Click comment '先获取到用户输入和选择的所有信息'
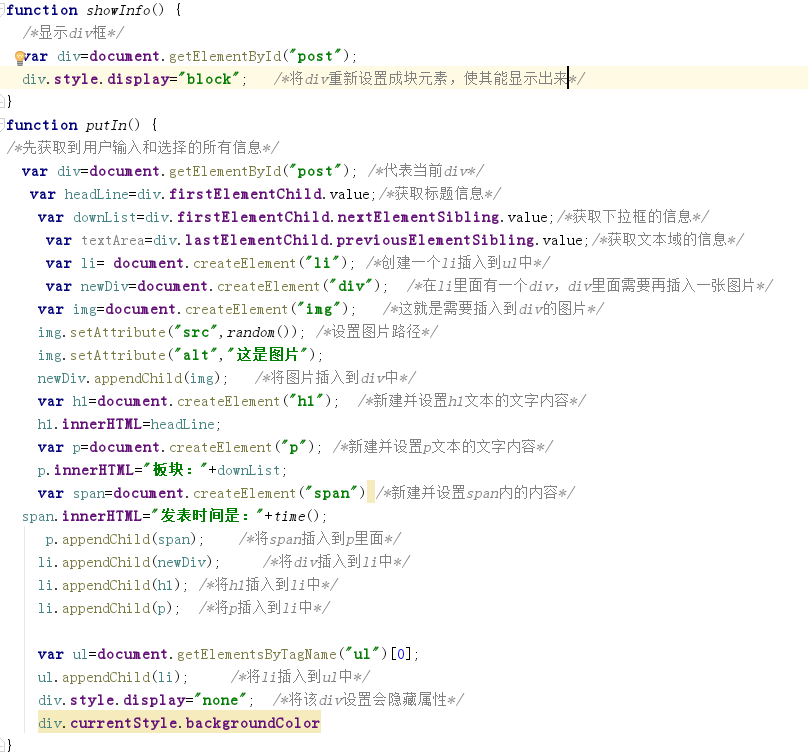808x752 pixels. click(142, 147)
